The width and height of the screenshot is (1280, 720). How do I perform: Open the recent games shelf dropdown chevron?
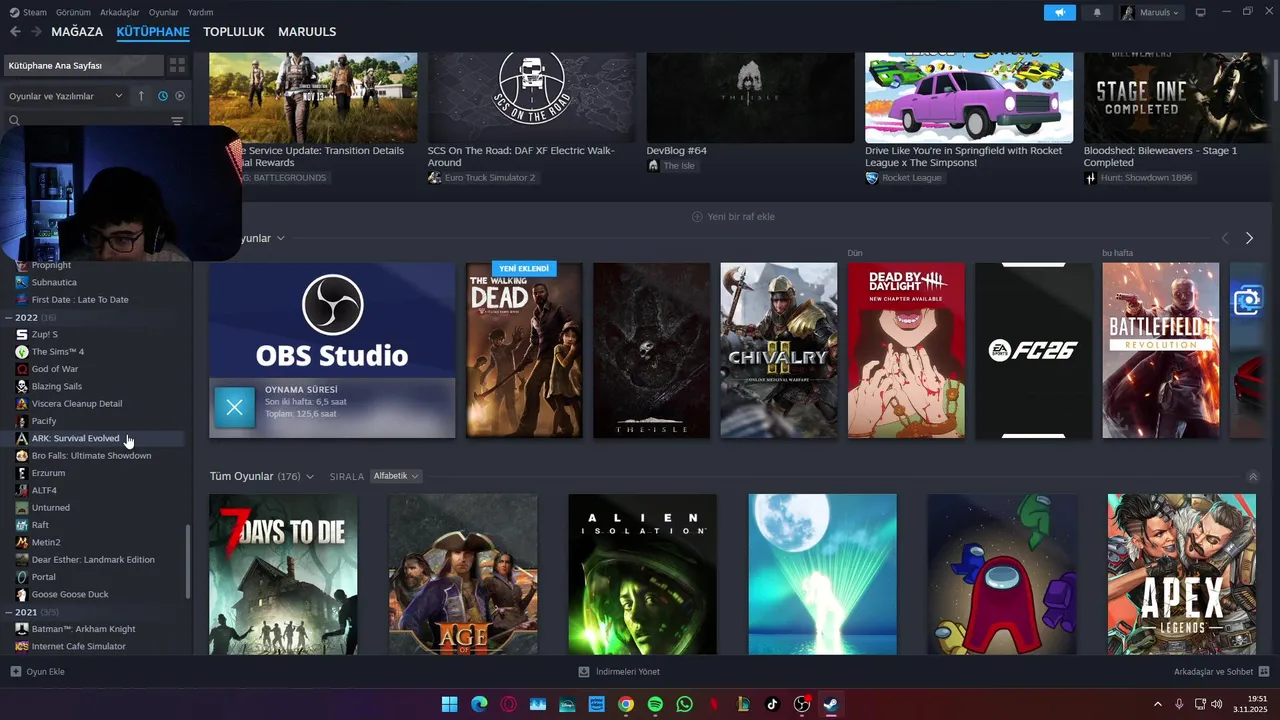[x=280, y=238]
